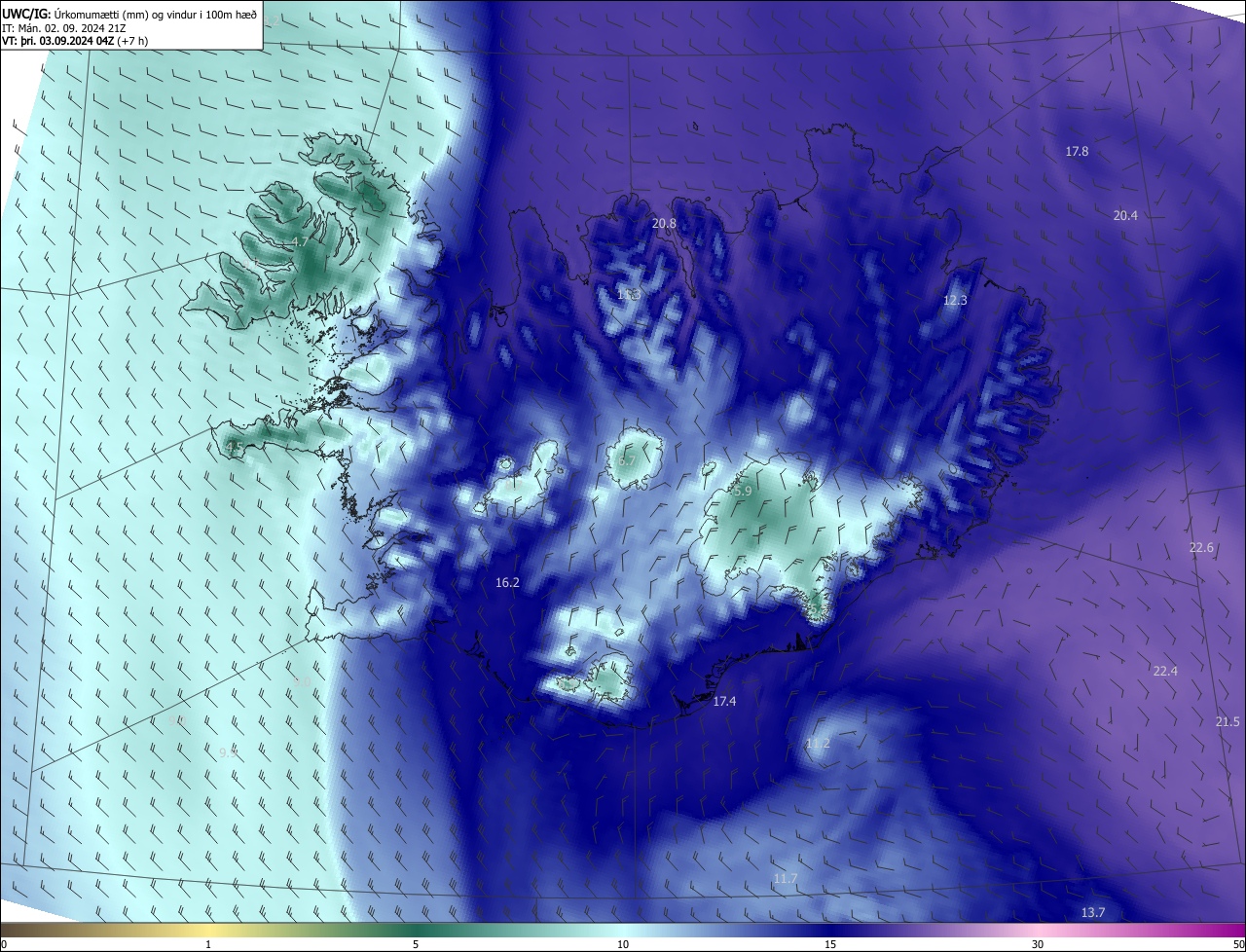
Task: Click the 4.5 value label on Snæfellsnes
Action: click(x=234, y=447)
